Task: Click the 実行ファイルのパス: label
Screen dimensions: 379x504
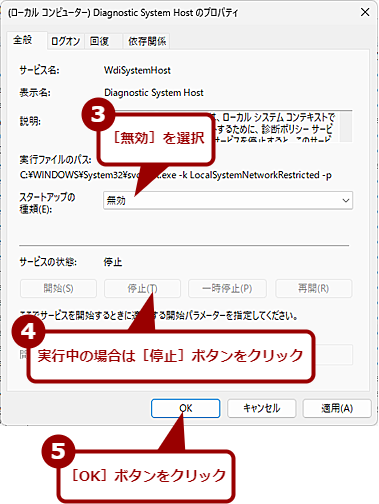Action: point(55,160)
